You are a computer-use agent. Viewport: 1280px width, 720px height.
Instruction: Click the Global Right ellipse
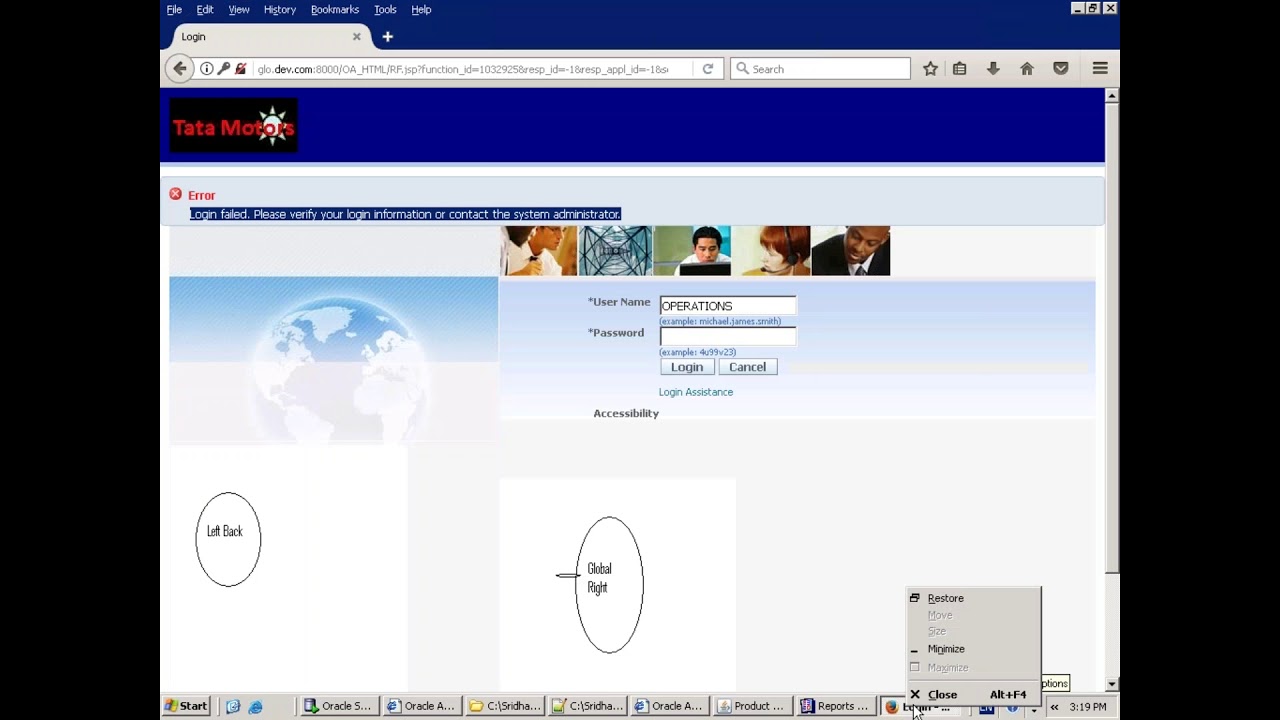point(609,585)
